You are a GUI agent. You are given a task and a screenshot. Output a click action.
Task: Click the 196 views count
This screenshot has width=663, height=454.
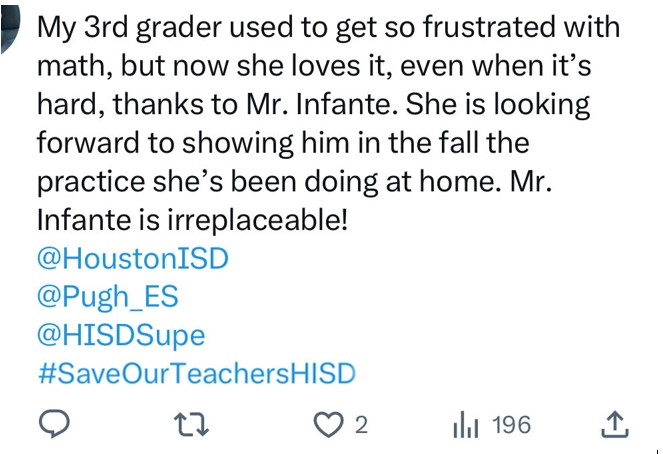512,425
